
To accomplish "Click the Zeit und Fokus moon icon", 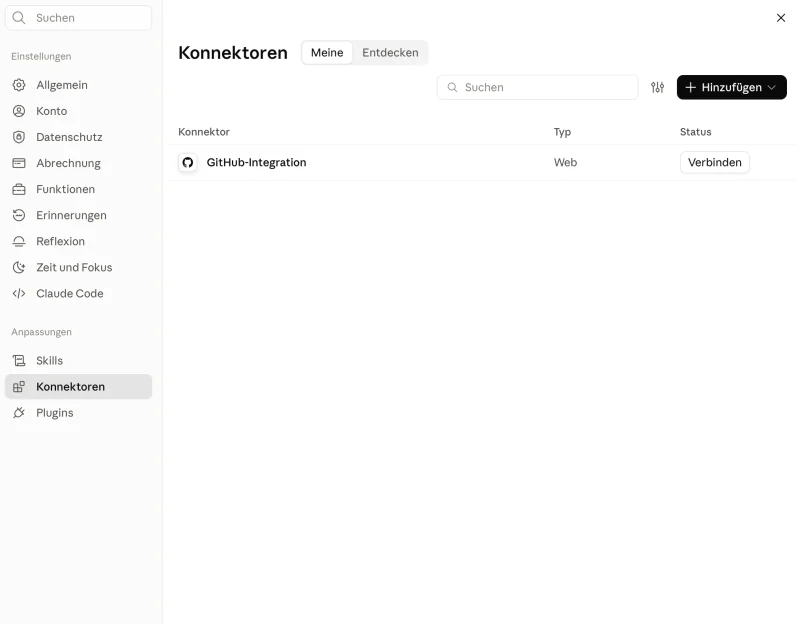I will click(x=19, y=267).
